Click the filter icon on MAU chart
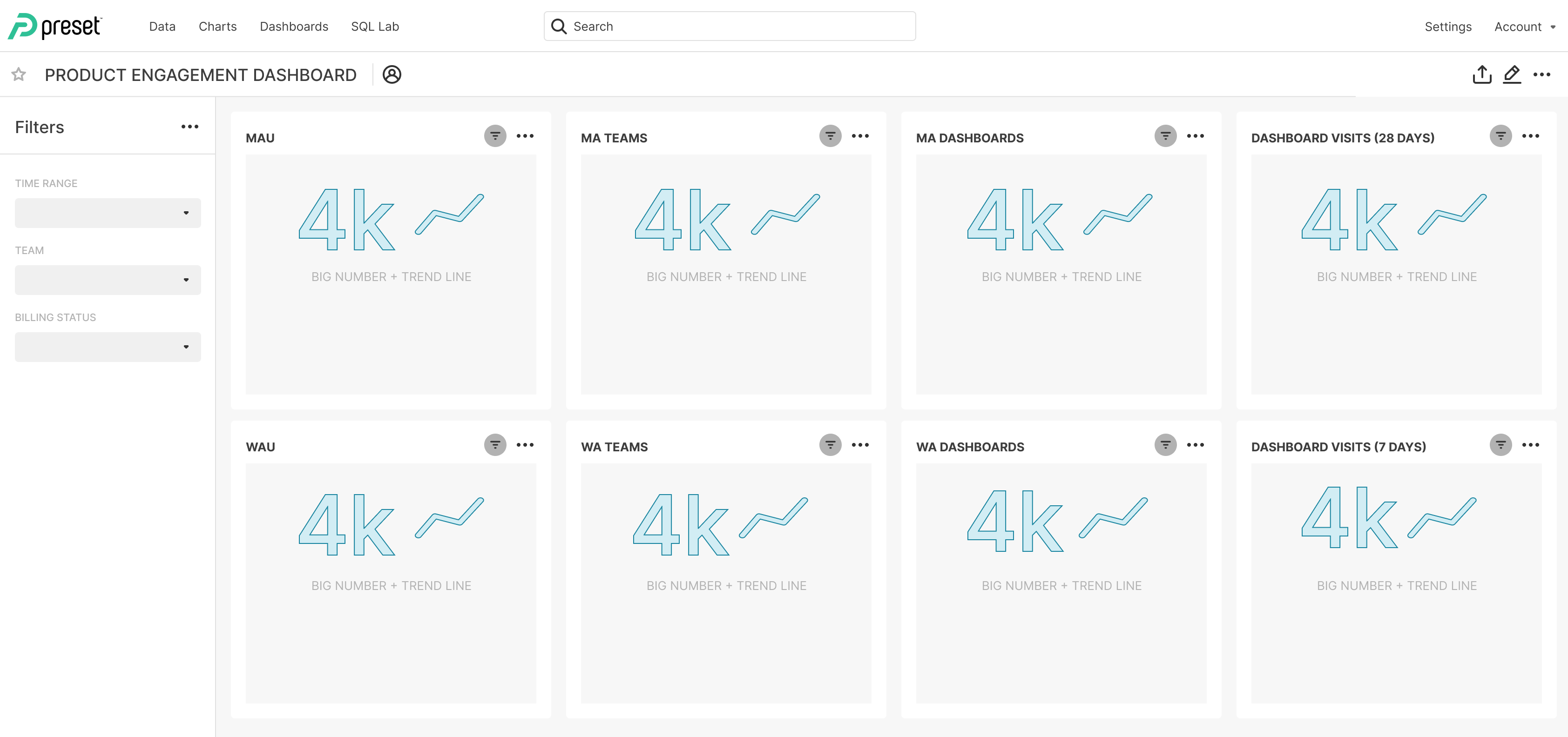Screen dimensions: 1568x737 pos(495,135)
